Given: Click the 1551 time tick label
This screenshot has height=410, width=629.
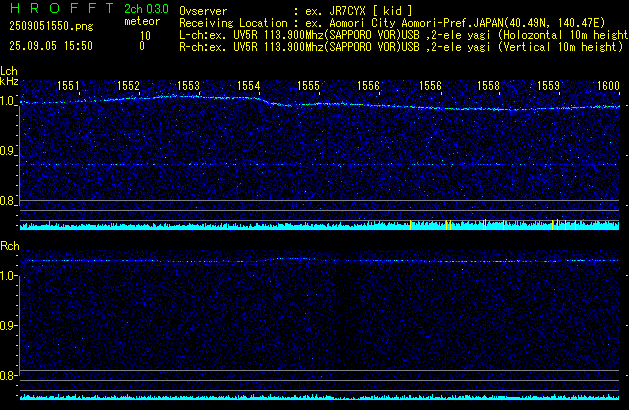Looking at the screenshot, I should [x=68, y=86].
